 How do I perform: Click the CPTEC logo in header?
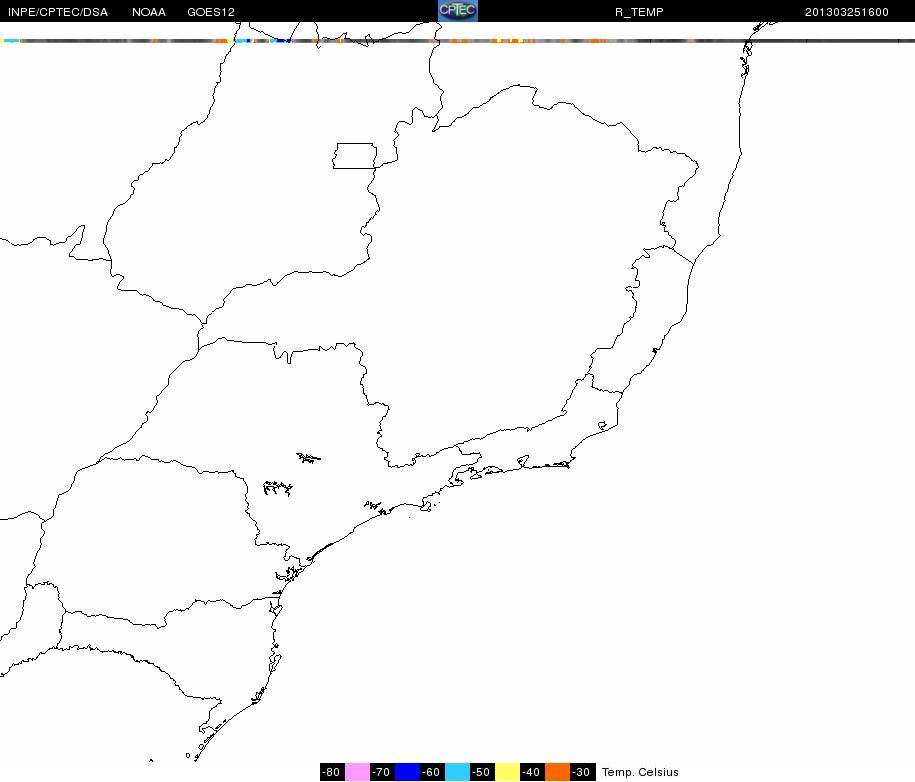[x=458, y=11]
